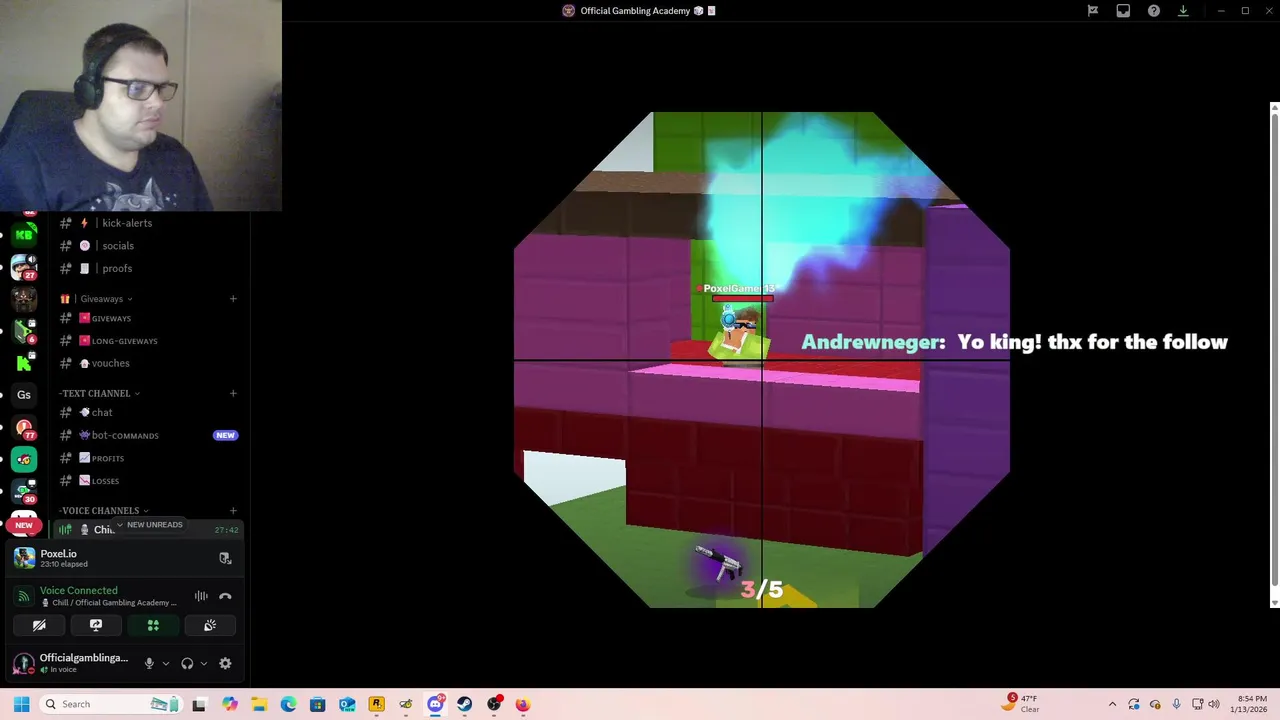
Task: Open Discord user settings gear
Action: click(225, 663)
